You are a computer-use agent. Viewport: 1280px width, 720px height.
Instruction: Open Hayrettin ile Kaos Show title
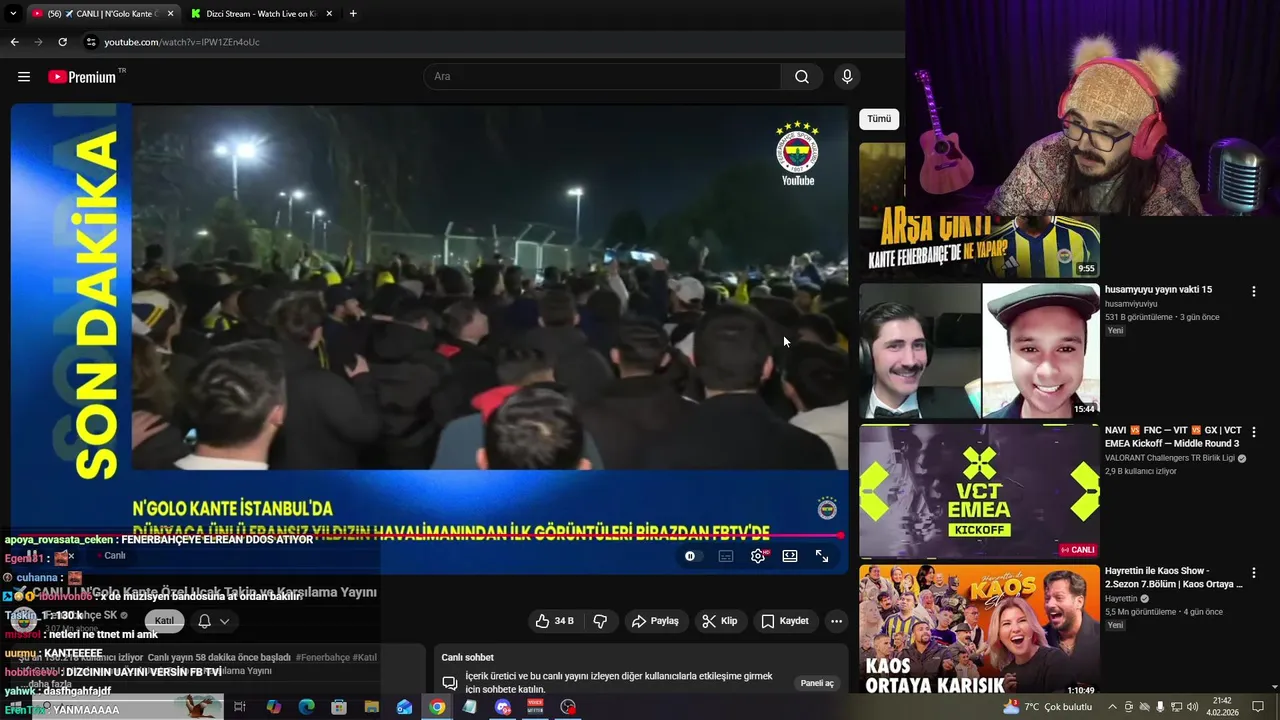coord(1173,577)
